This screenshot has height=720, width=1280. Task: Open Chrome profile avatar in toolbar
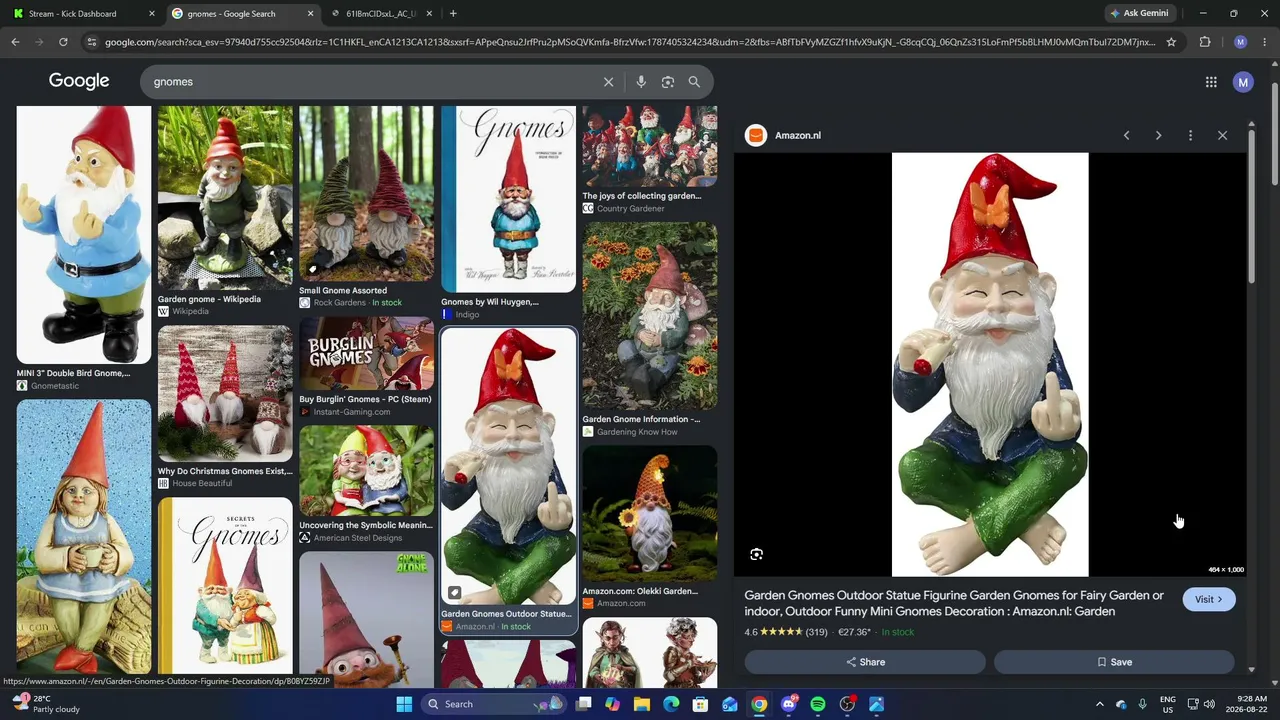click(1241, 42)
